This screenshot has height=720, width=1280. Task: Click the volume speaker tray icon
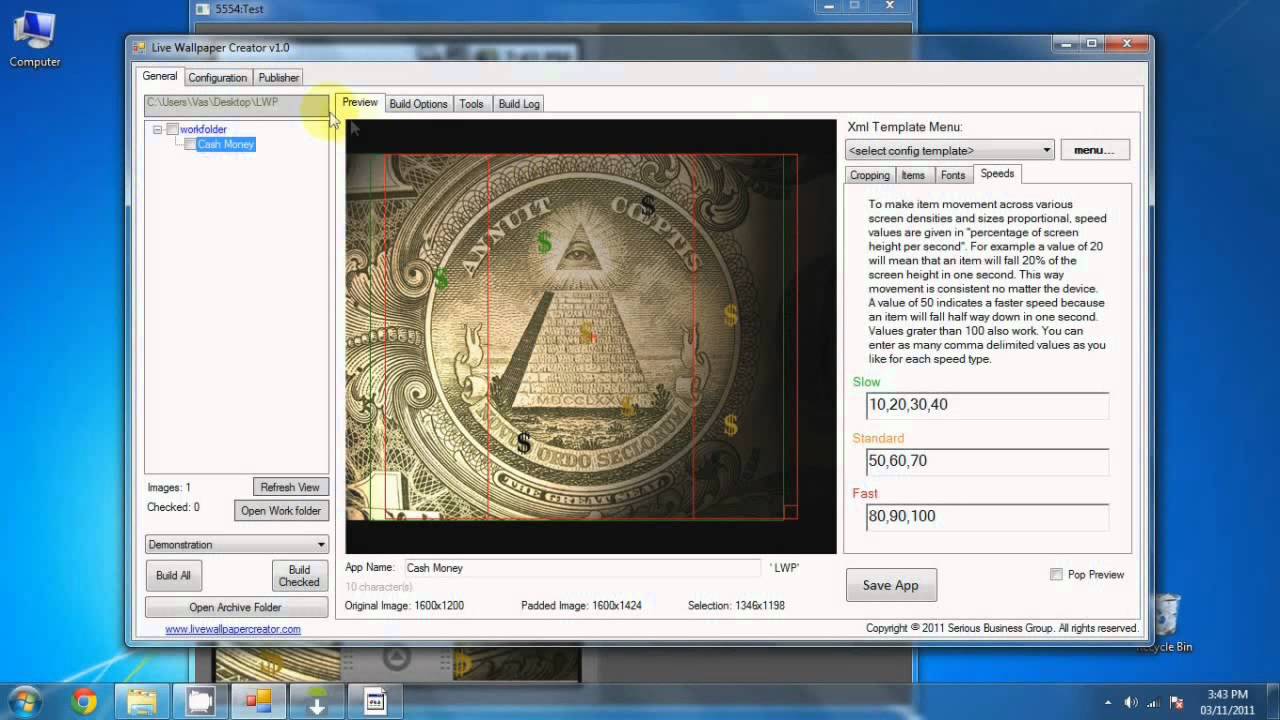pos(1131,702)
